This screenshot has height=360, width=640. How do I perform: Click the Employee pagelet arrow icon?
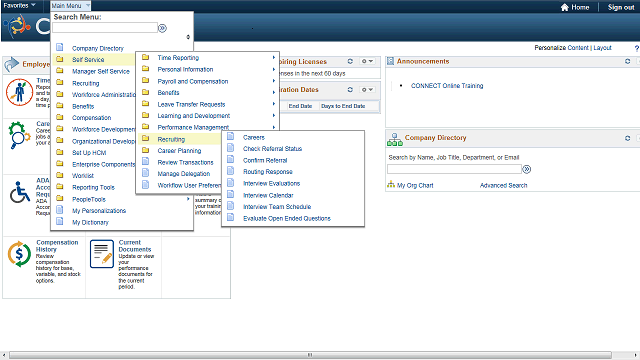[12, 64]
